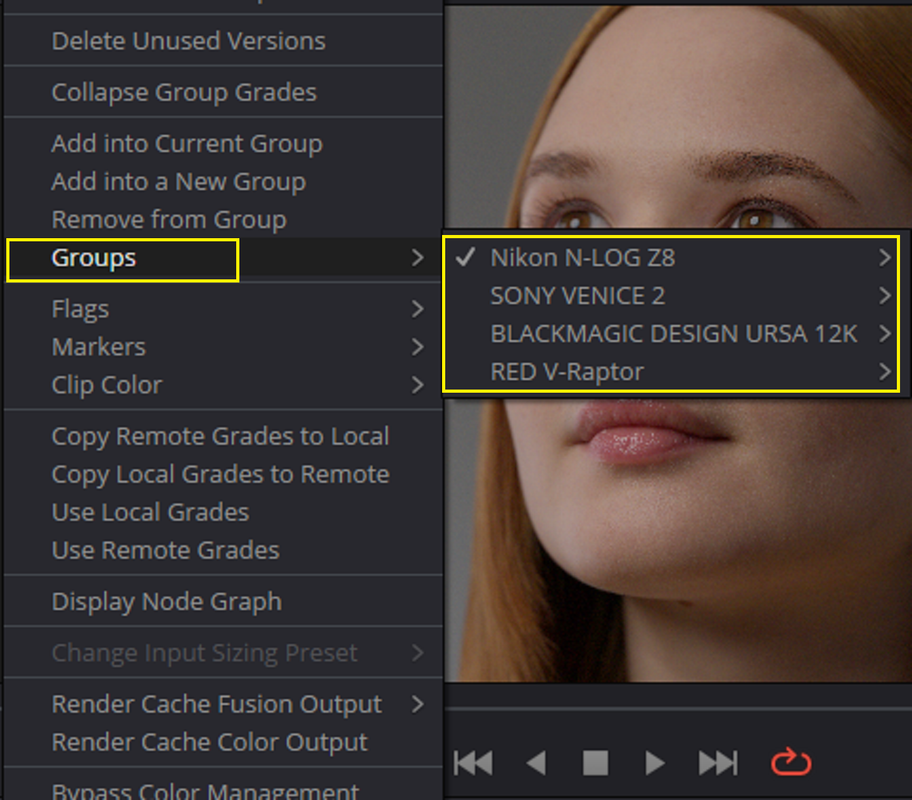Image resolution: width=912 pixels, height=800 pixels.
Task: Choose Copy Local Grades to Remote
Action: [223, 474]
